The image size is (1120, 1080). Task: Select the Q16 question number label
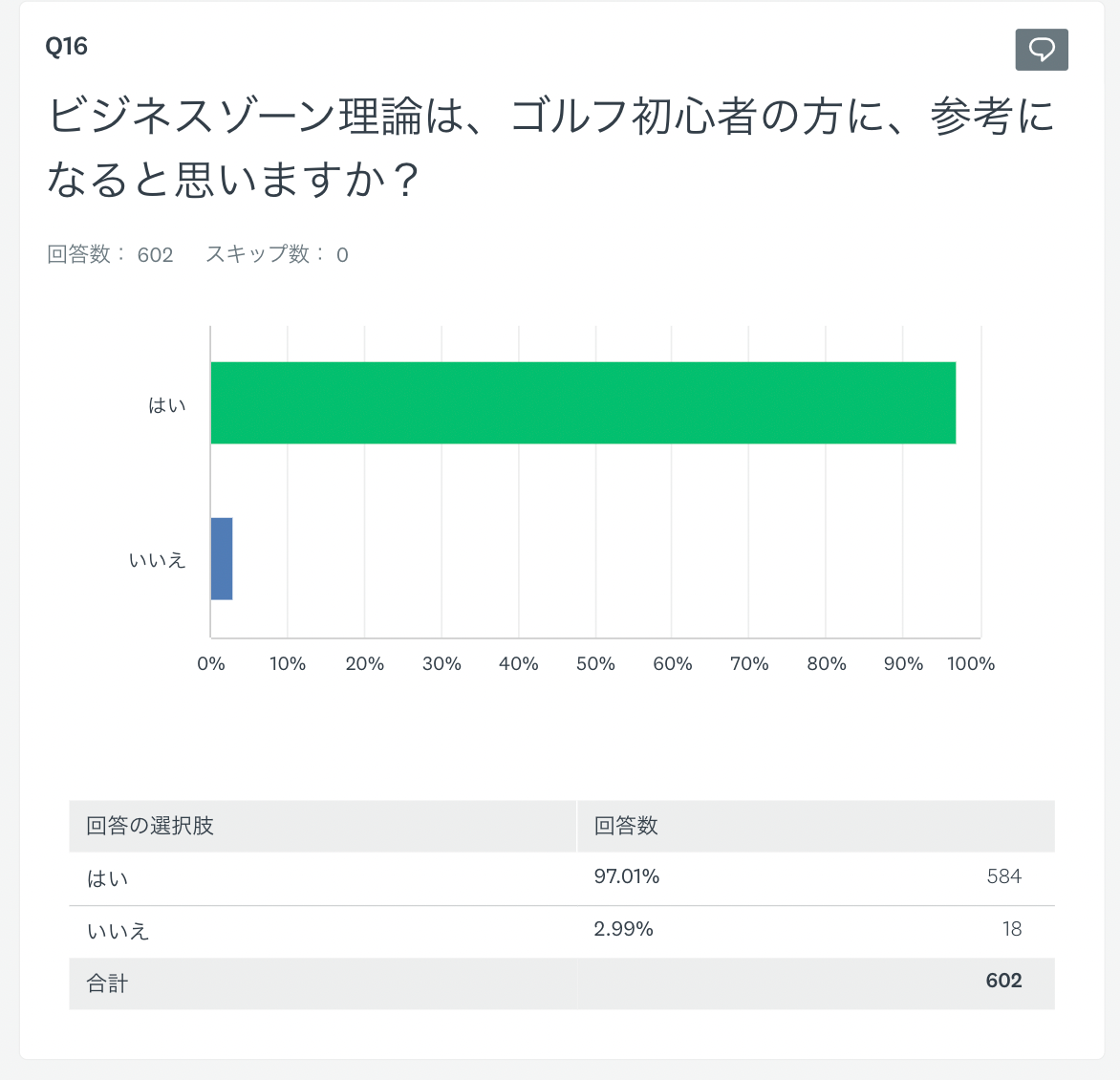point(67,46)
